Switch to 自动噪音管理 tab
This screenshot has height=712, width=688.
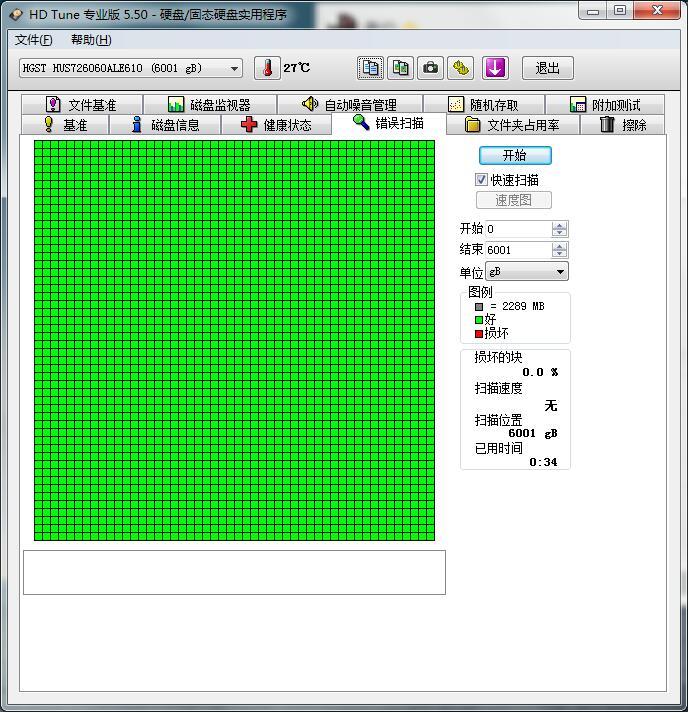point(350,105)
